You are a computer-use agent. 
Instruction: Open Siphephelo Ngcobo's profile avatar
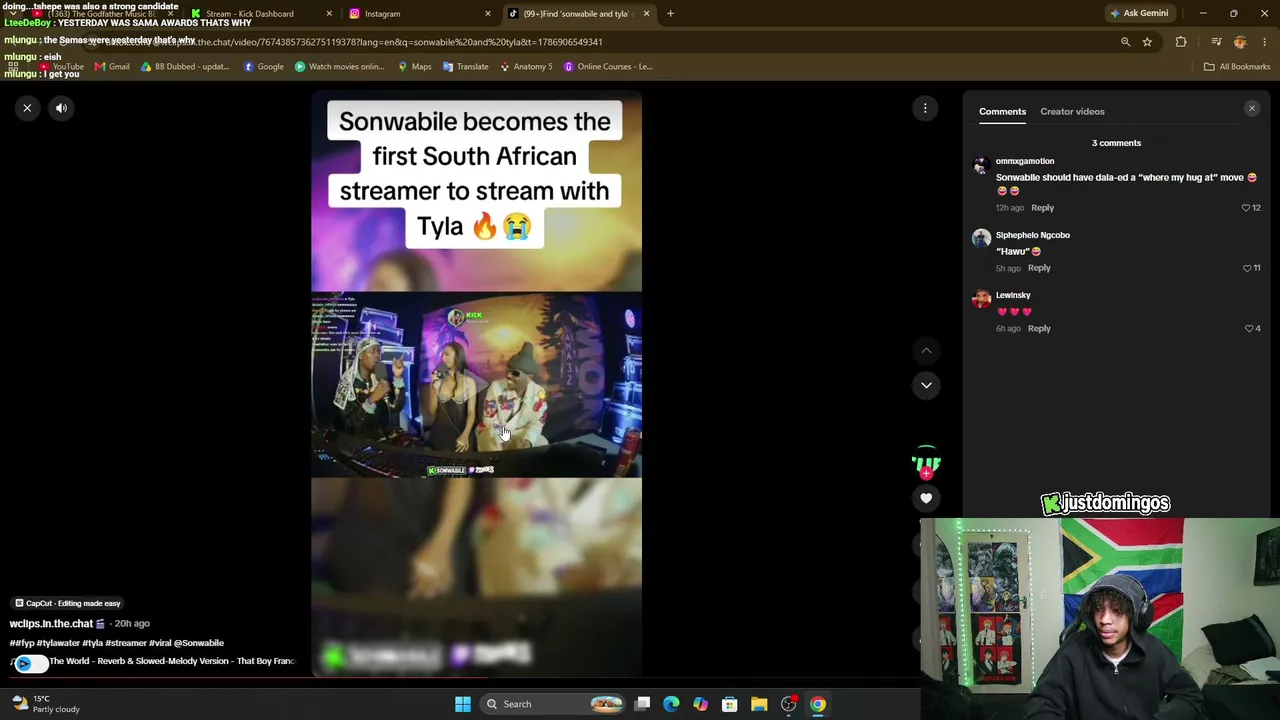click(981, 238)
